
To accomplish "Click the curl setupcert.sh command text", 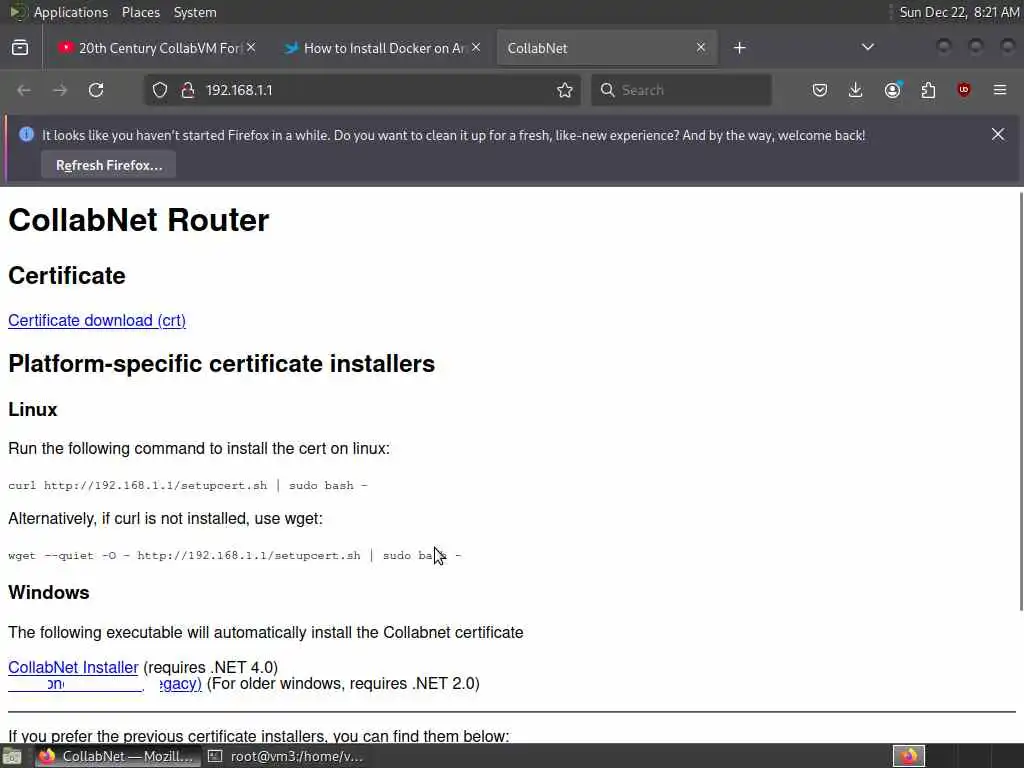I will pyautogui.click(x=188, y=485).
